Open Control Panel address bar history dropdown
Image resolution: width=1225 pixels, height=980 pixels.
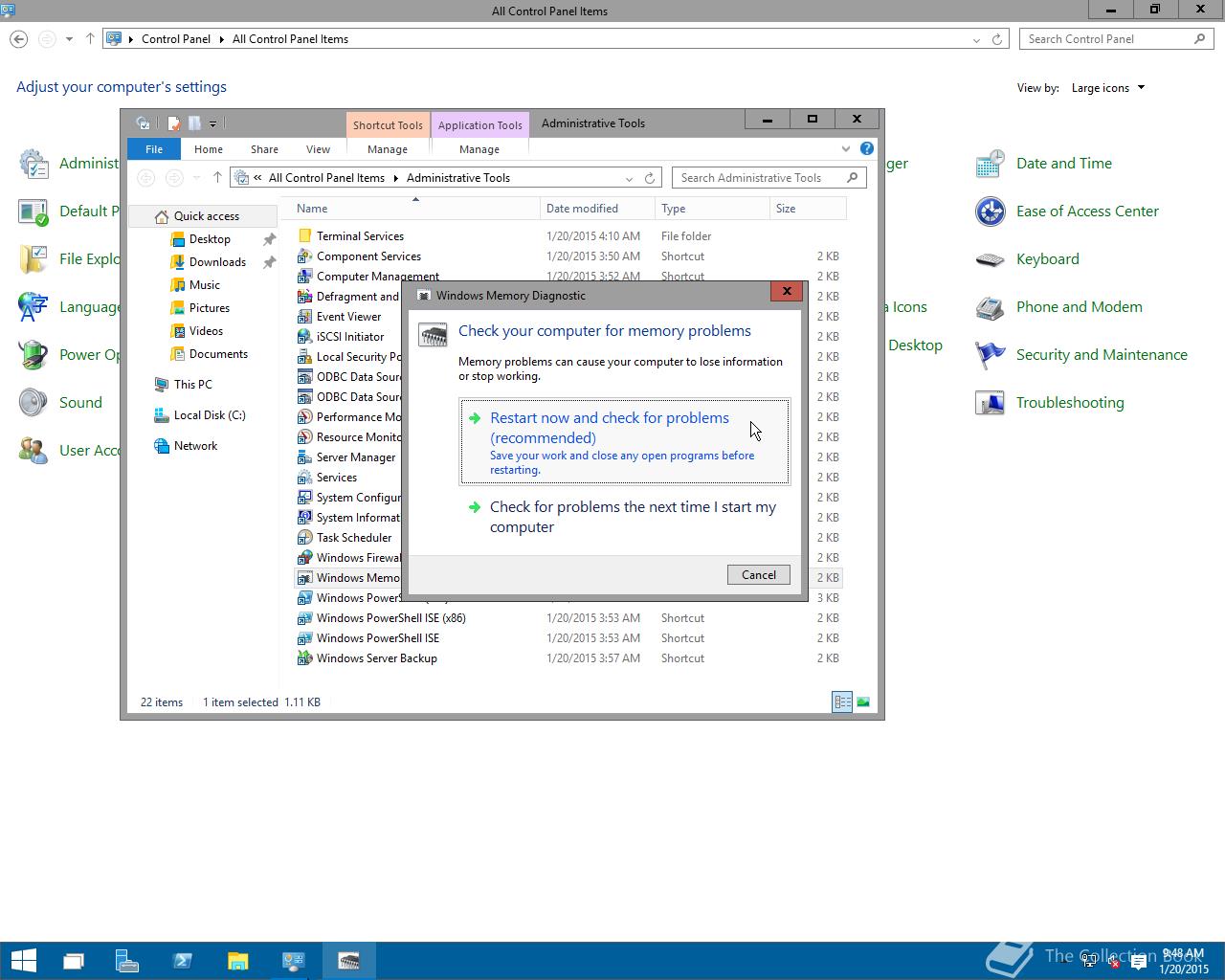pos(976,39)
